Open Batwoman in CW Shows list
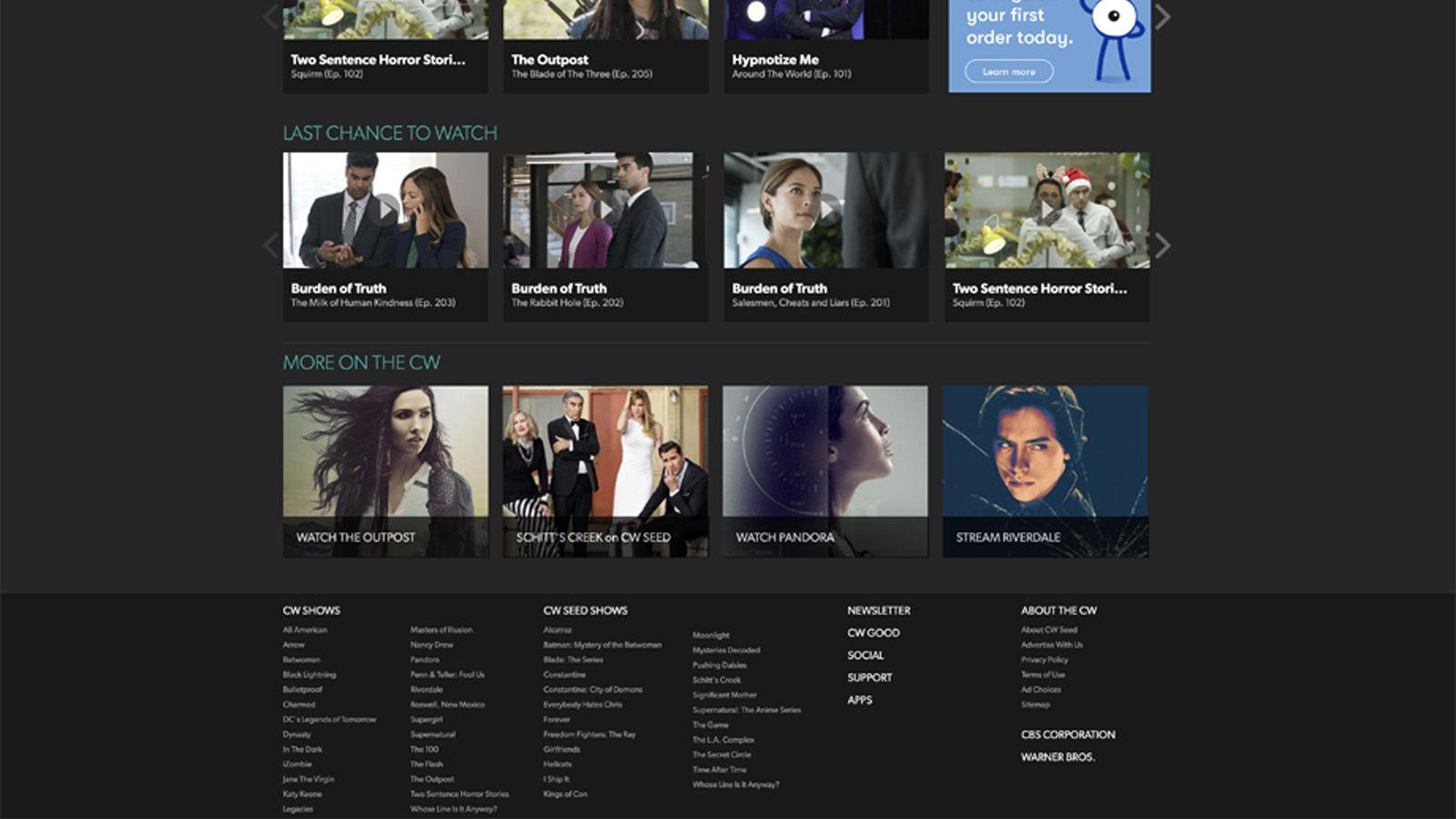The width and height of the screenshot is (1456, 819). click(x=301, y=660)
